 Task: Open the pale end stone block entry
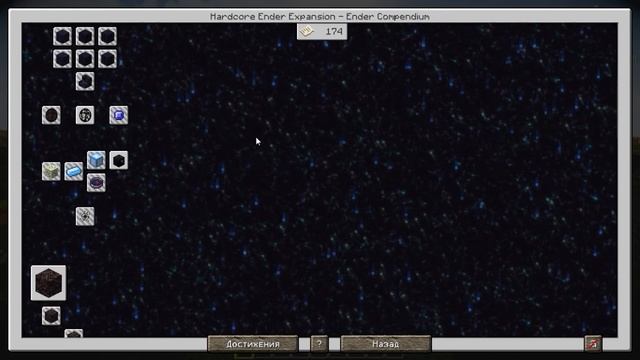click(x=51, y=171)
